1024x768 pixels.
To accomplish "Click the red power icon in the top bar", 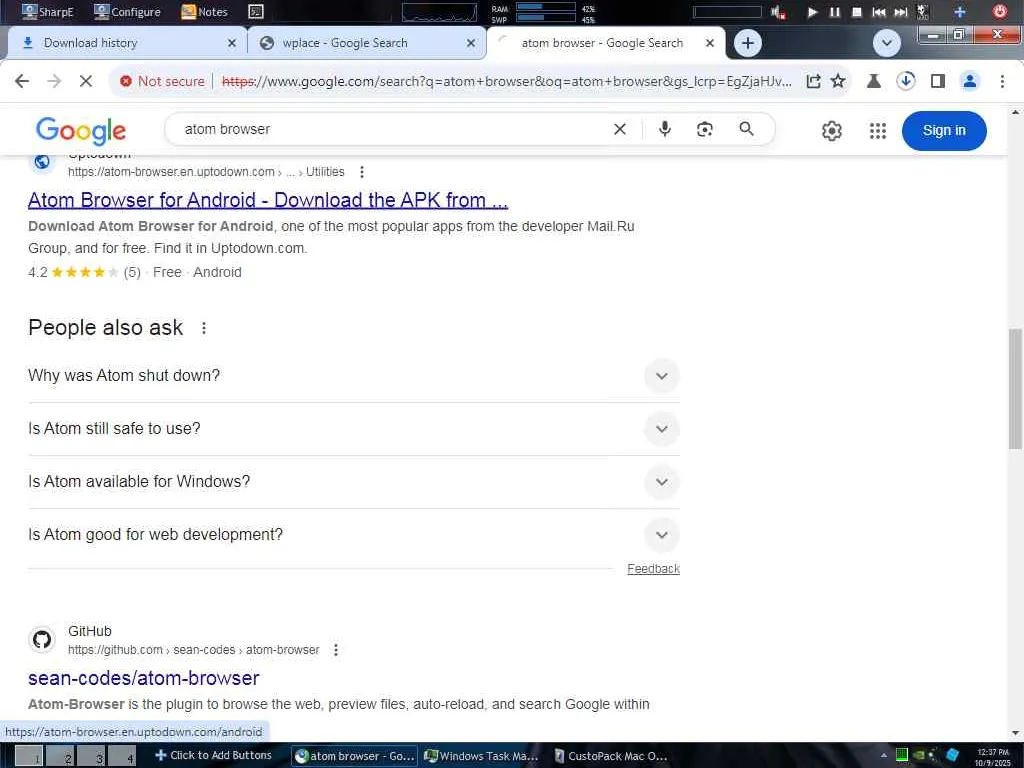I will coord(1000,11).
